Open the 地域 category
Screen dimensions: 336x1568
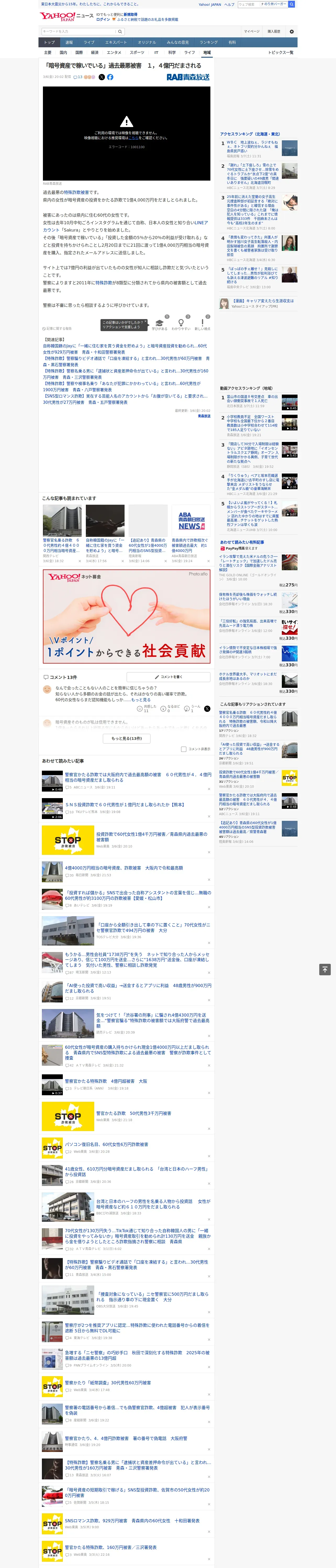207,52
